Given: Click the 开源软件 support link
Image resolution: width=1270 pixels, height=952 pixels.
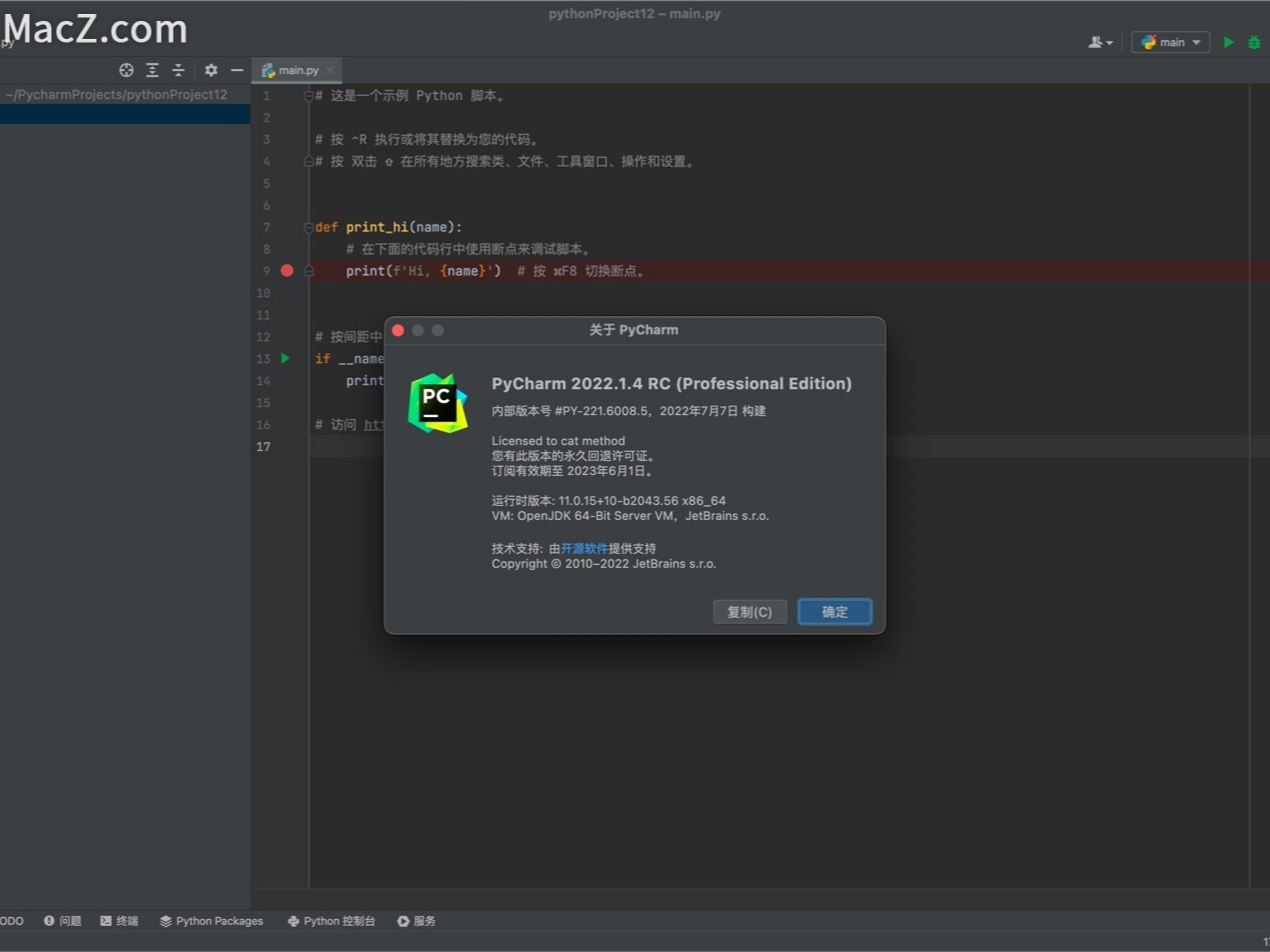Looking at the screenshot, I should (585, 548).
